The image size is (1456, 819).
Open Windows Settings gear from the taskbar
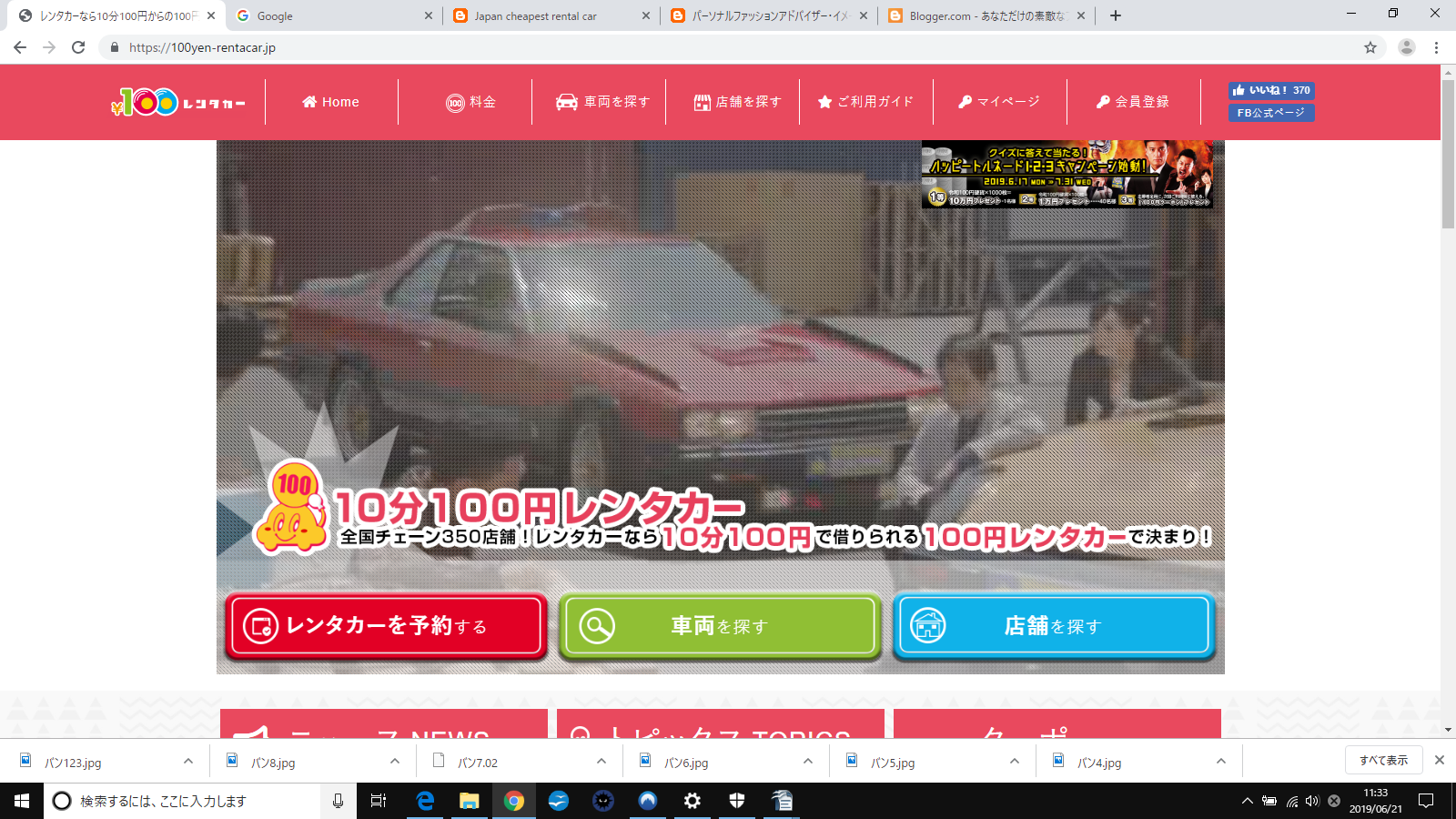coord(693,801)
